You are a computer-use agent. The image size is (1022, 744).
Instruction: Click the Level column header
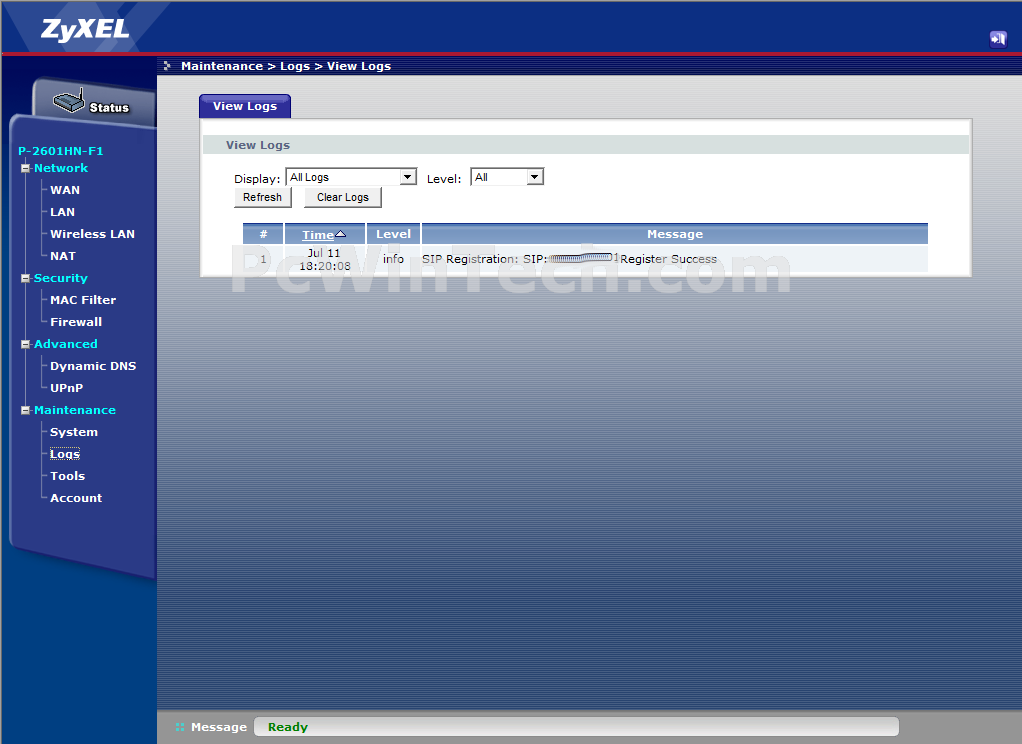393,234
